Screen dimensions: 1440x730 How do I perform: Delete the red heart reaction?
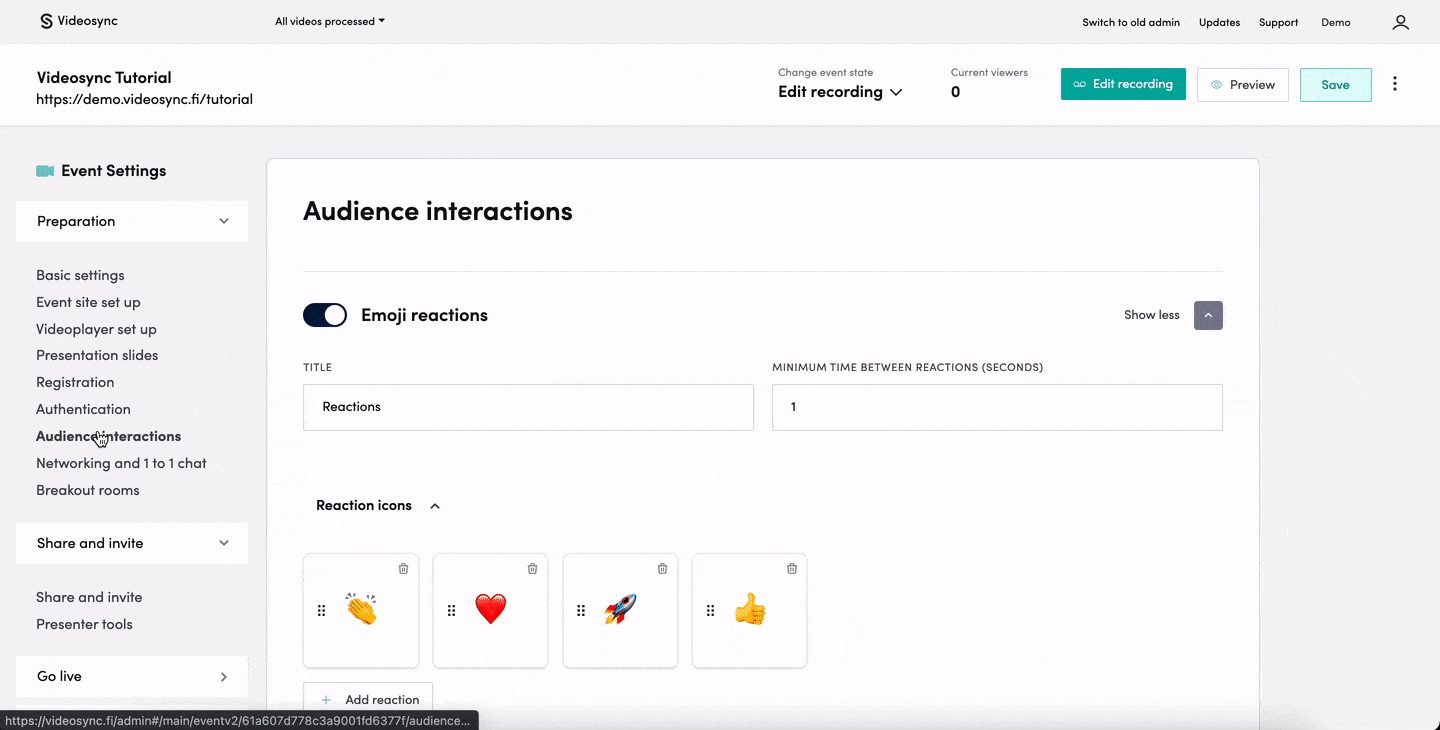[532, 568]
